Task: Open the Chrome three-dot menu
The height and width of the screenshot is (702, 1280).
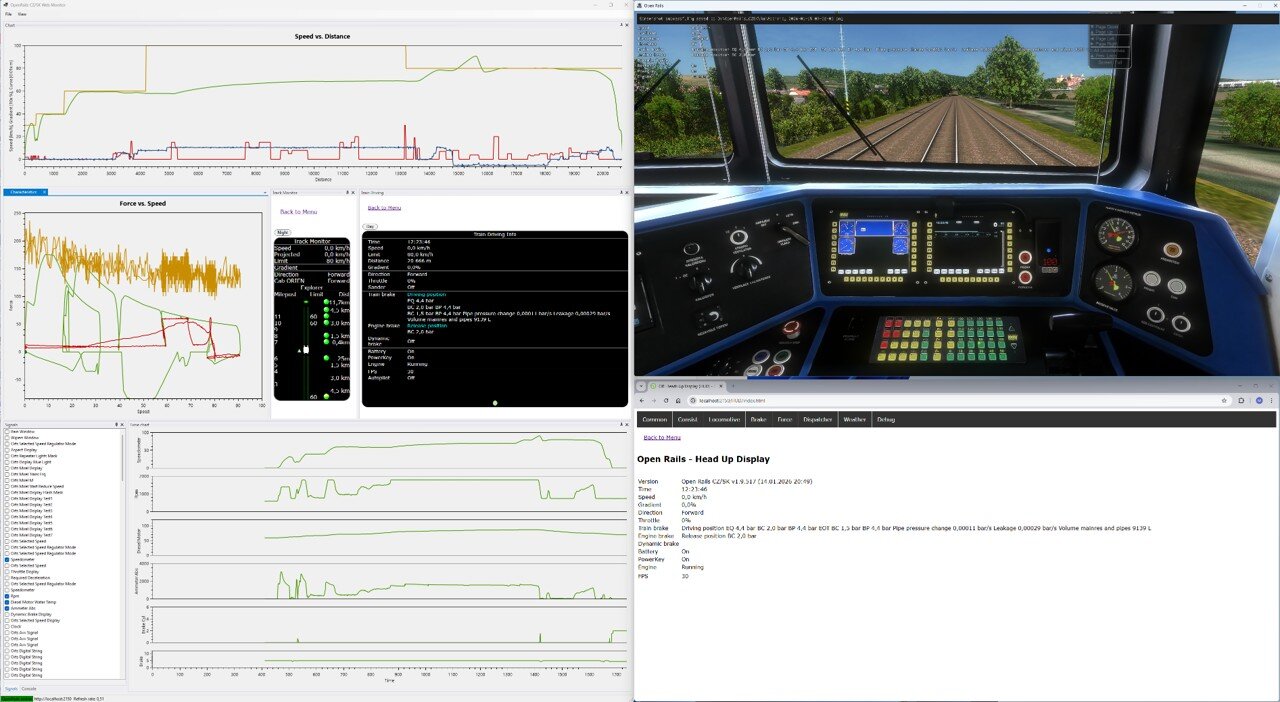Action: pos(1269,400)
